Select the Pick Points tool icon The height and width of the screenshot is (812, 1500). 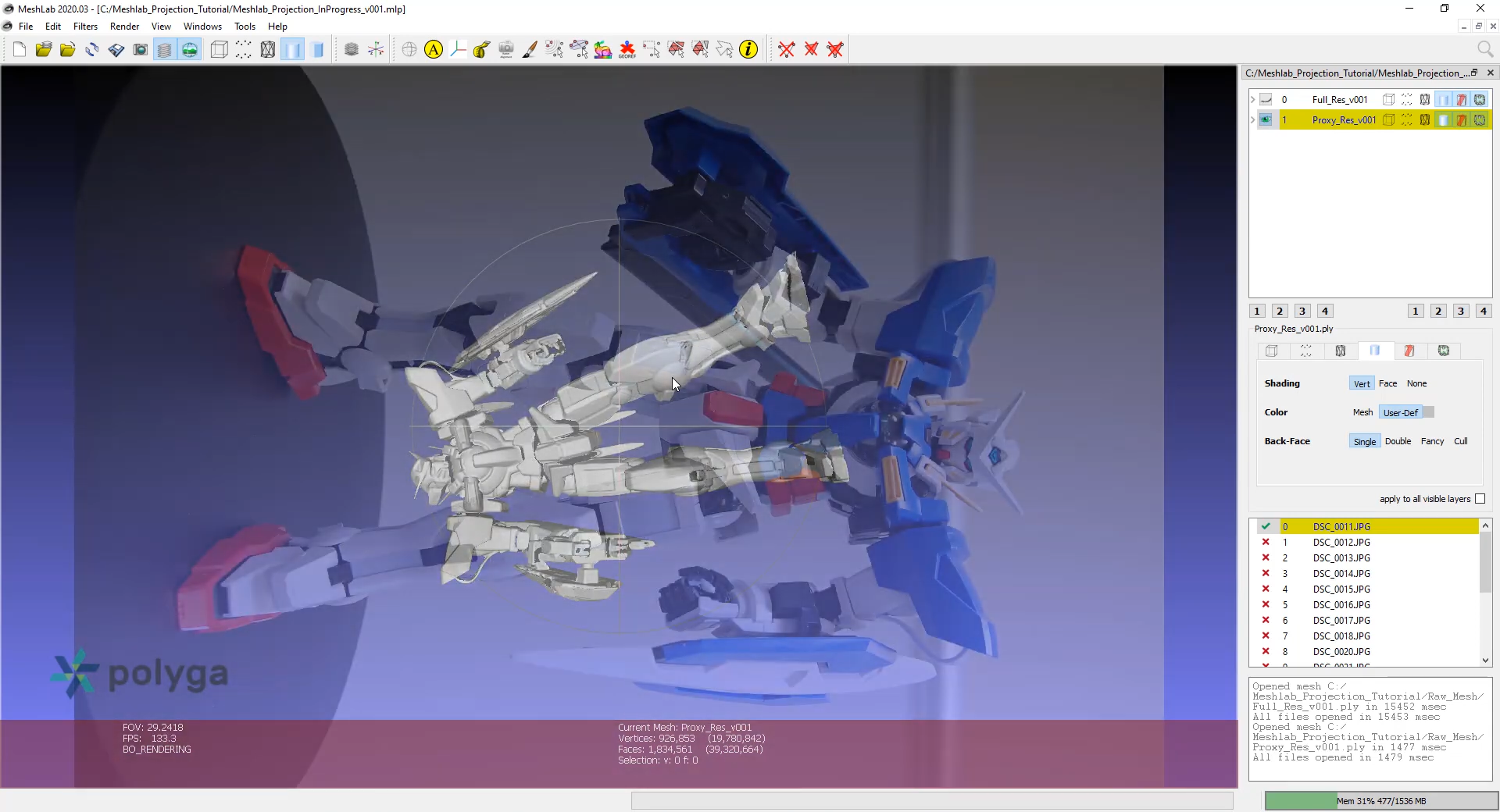click(555, 50)
